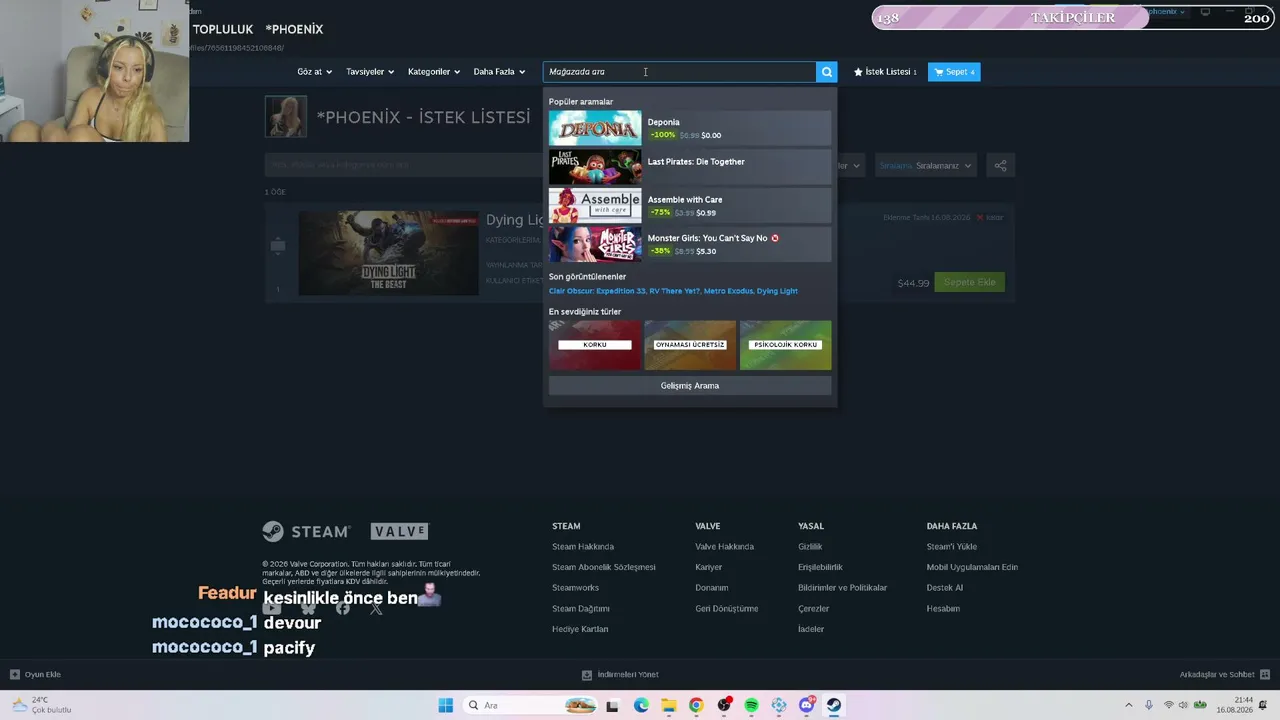Open Steam Hakkında footer link
Viewport: 1280px width, 720px height.
click(x=583, y=547)
